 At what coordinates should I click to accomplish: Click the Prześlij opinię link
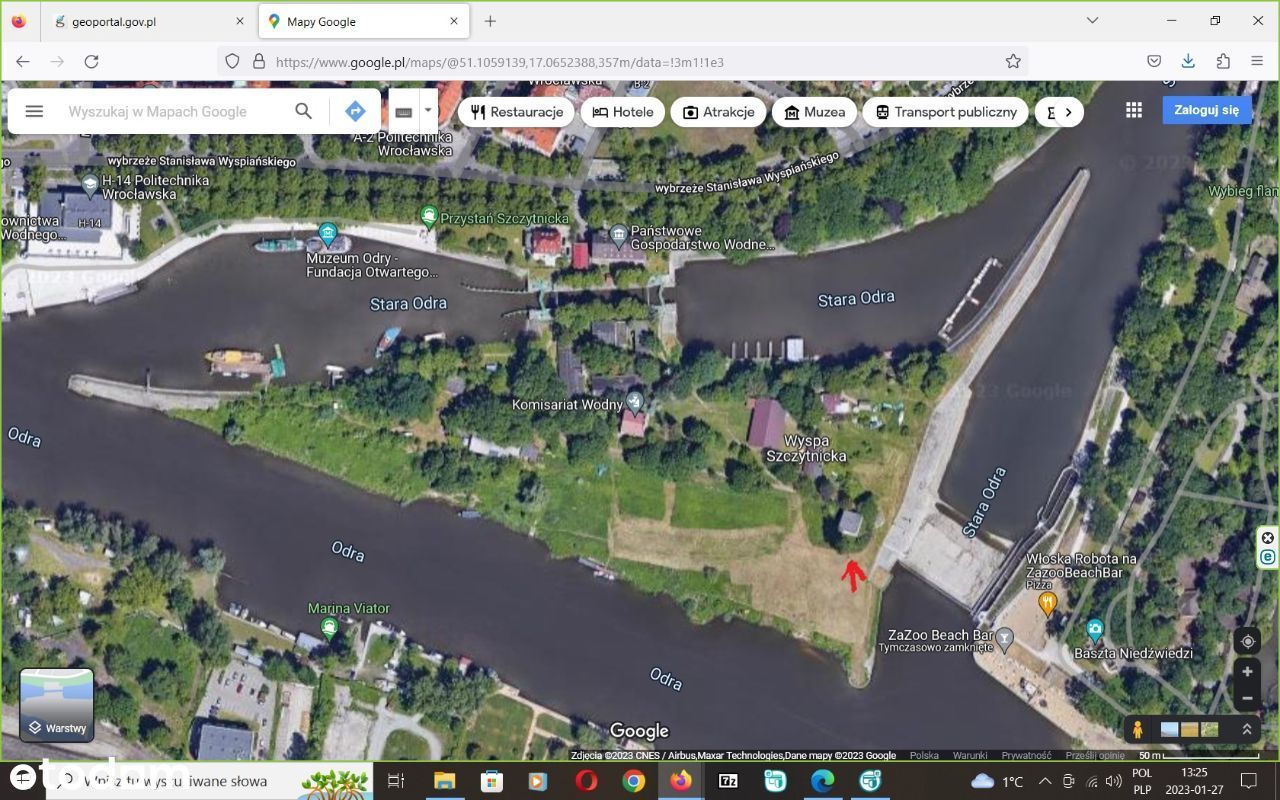pyautogui.click(x=1095, y=756)
